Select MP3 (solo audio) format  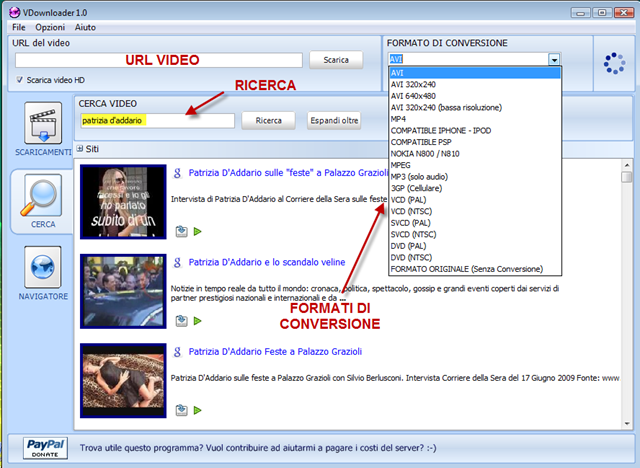pos(475,177)
